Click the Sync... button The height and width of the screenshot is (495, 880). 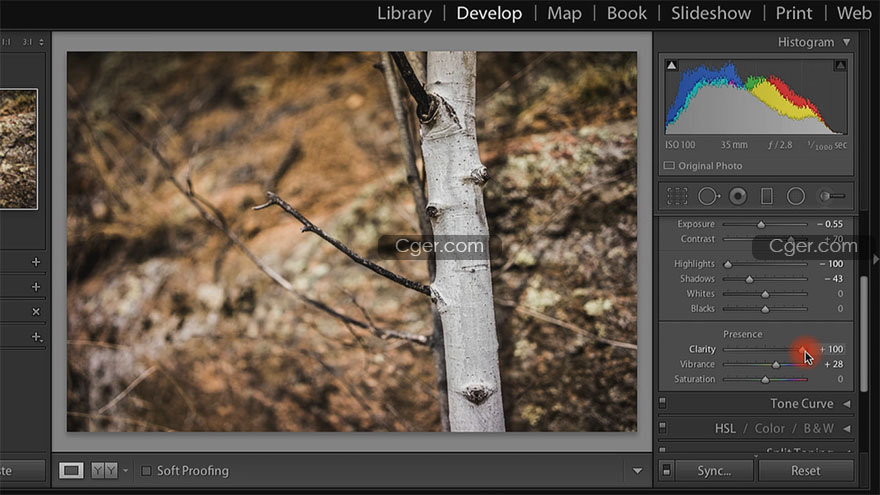714,470
